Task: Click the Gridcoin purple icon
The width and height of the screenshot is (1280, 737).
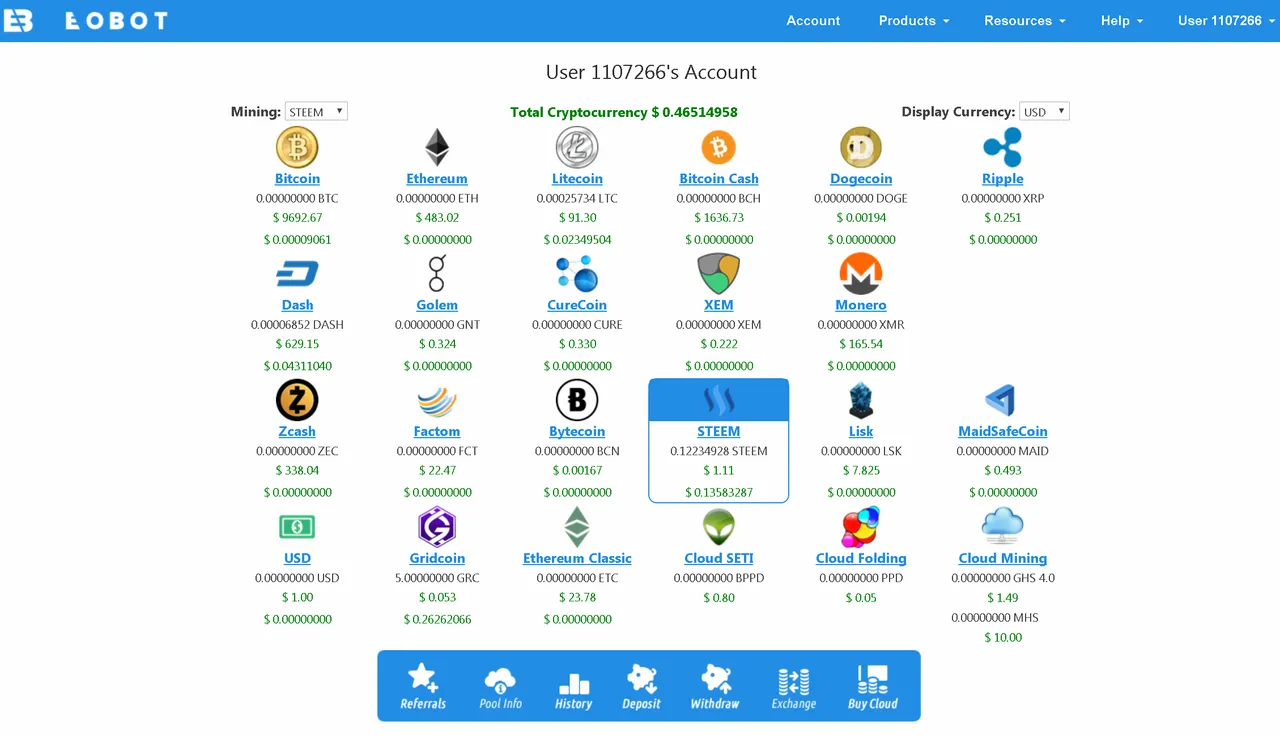Action: coord(437,527)
